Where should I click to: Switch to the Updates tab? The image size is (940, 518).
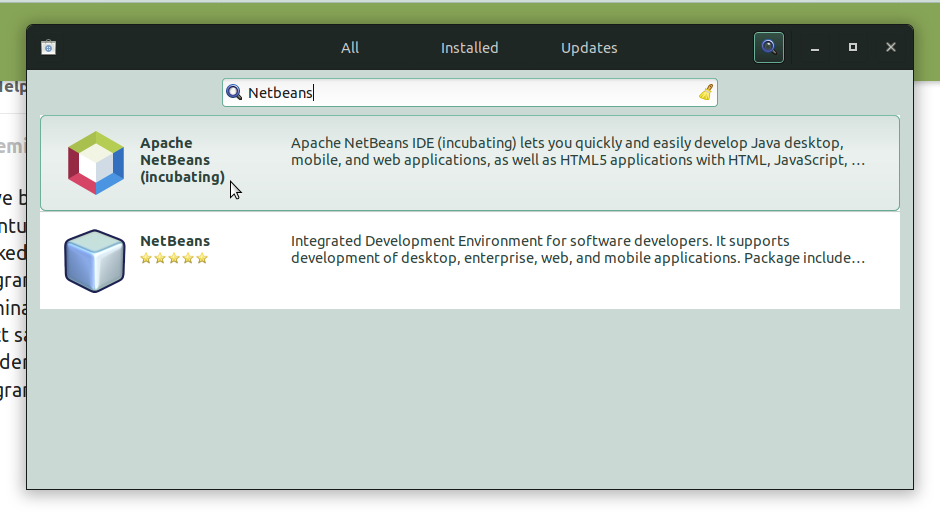coord(589,48)
